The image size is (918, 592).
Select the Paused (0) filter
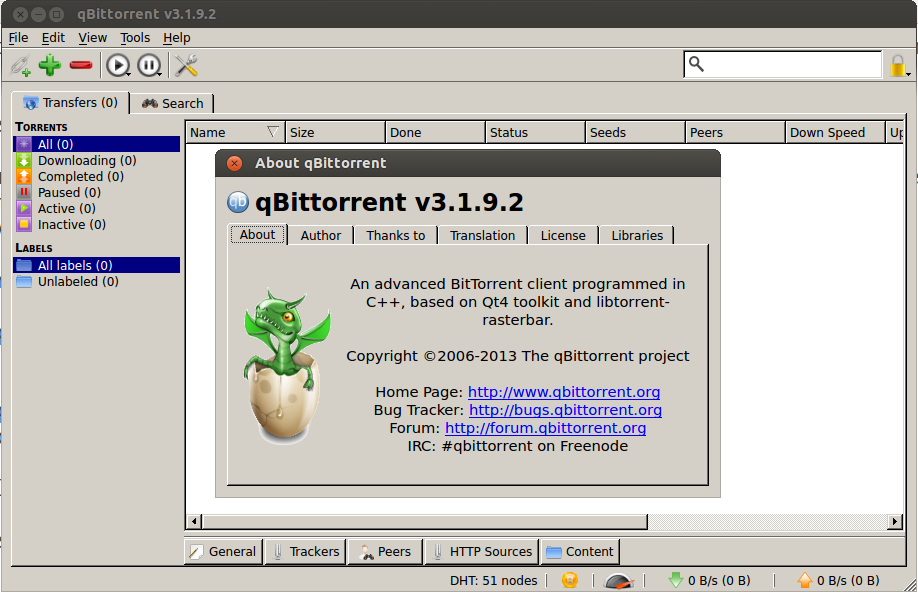[x=97, y=192]
